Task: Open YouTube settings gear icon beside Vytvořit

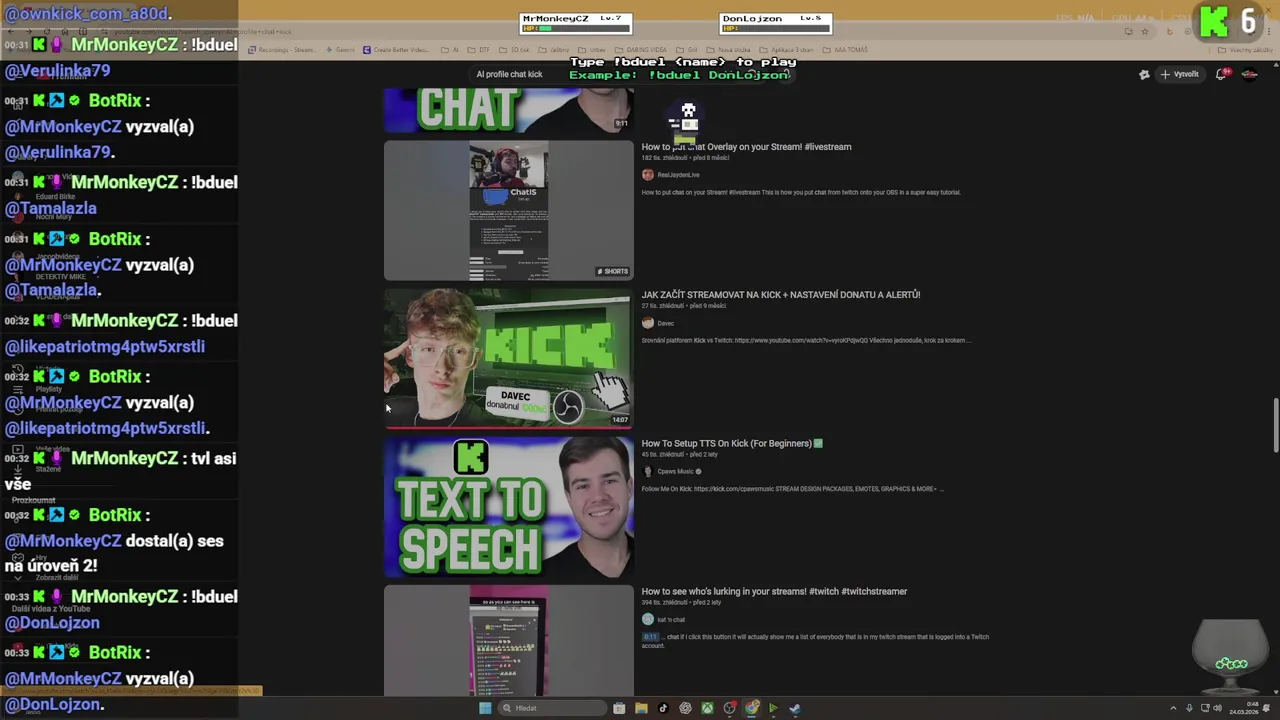Action: pos(1144,74)
